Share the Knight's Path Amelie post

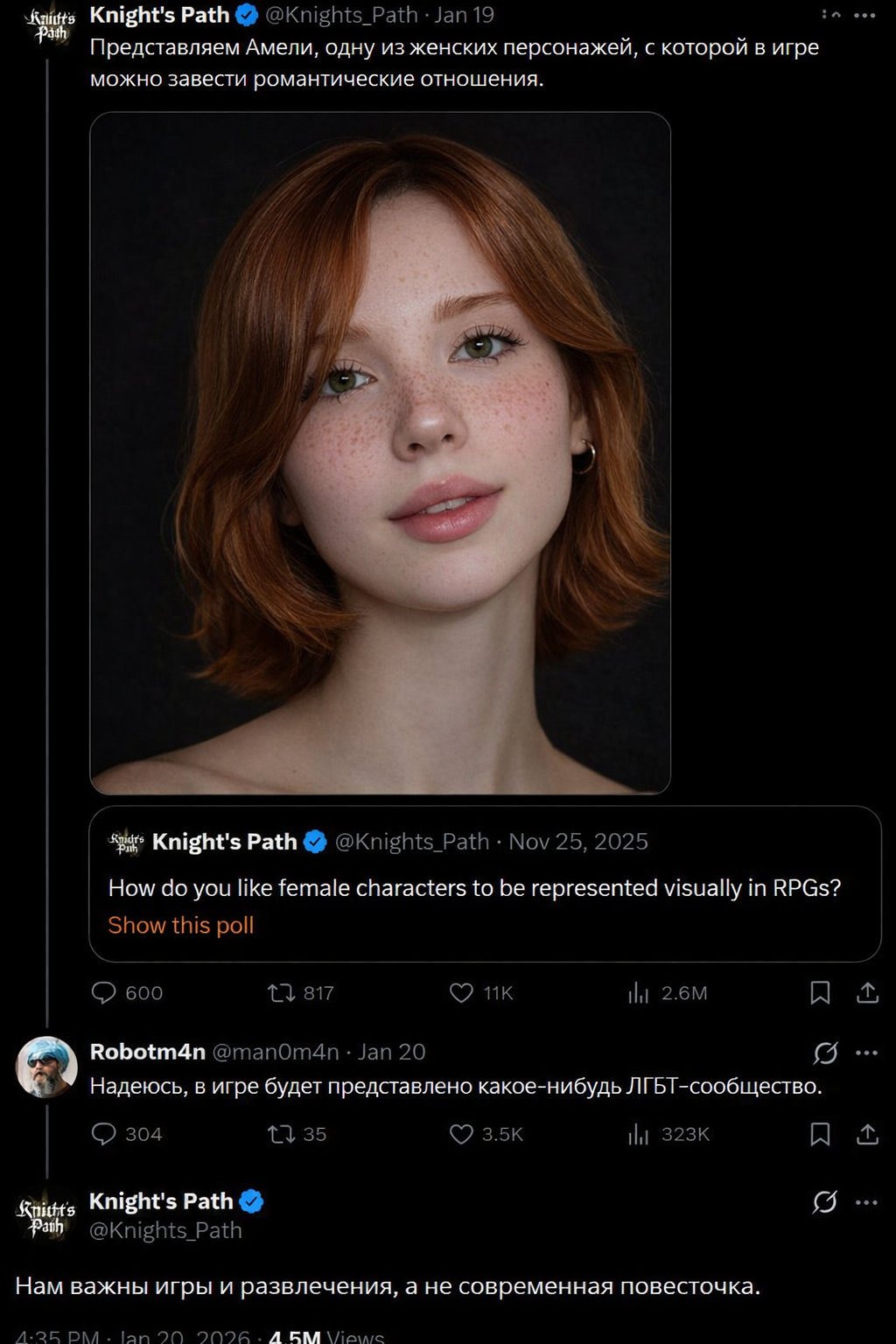[x=867, y=992]
